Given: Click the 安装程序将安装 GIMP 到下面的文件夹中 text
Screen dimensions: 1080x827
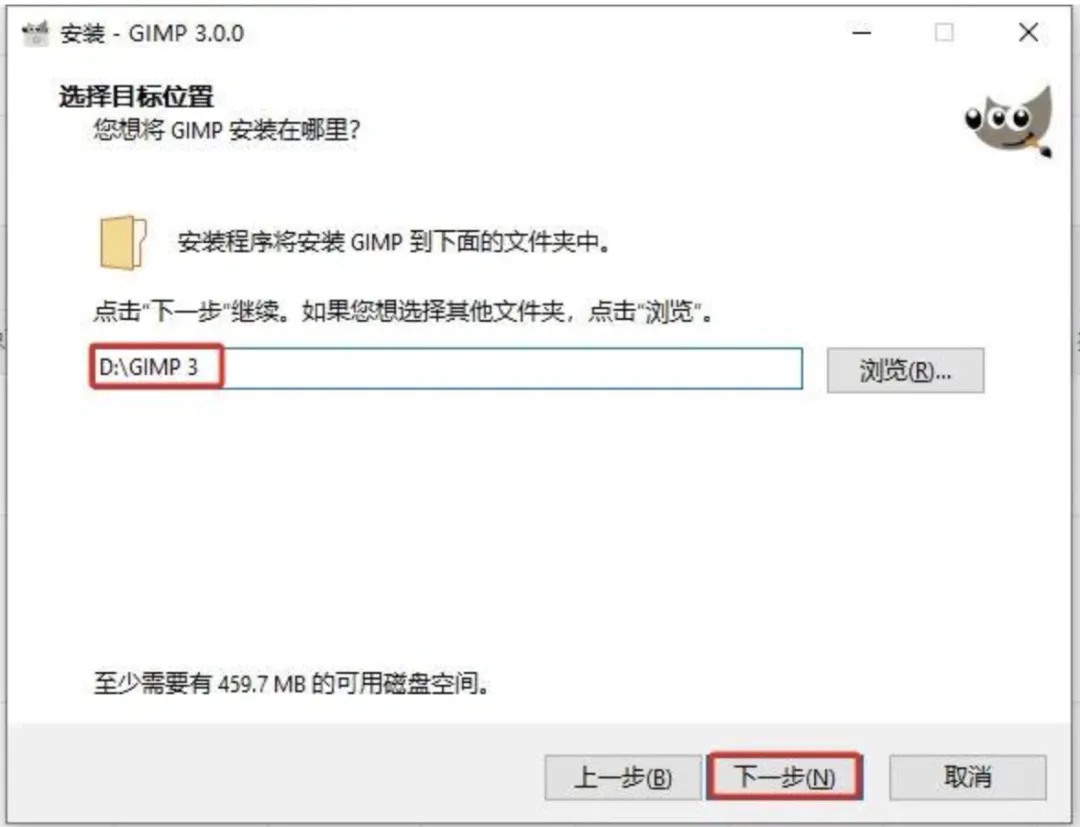Looking at the screenshot, I should click(394, 242).
